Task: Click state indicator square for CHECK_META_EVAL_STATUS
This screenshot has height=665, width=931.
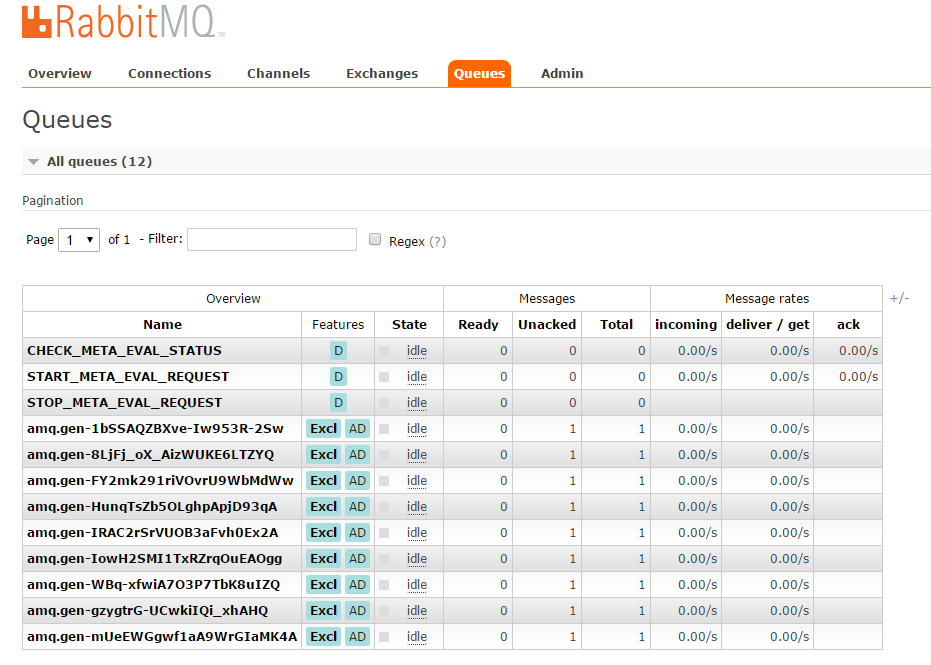Action: pos(384,351)
